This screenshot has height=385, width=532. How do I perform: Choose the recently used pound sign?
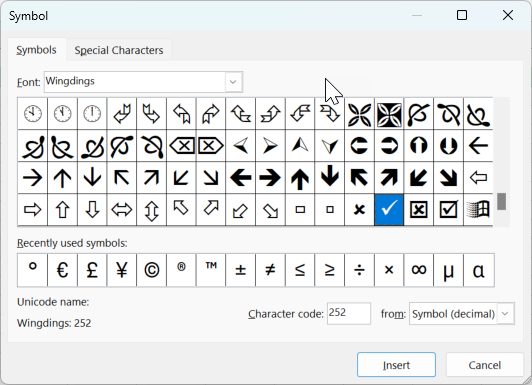tap(92, 270)
